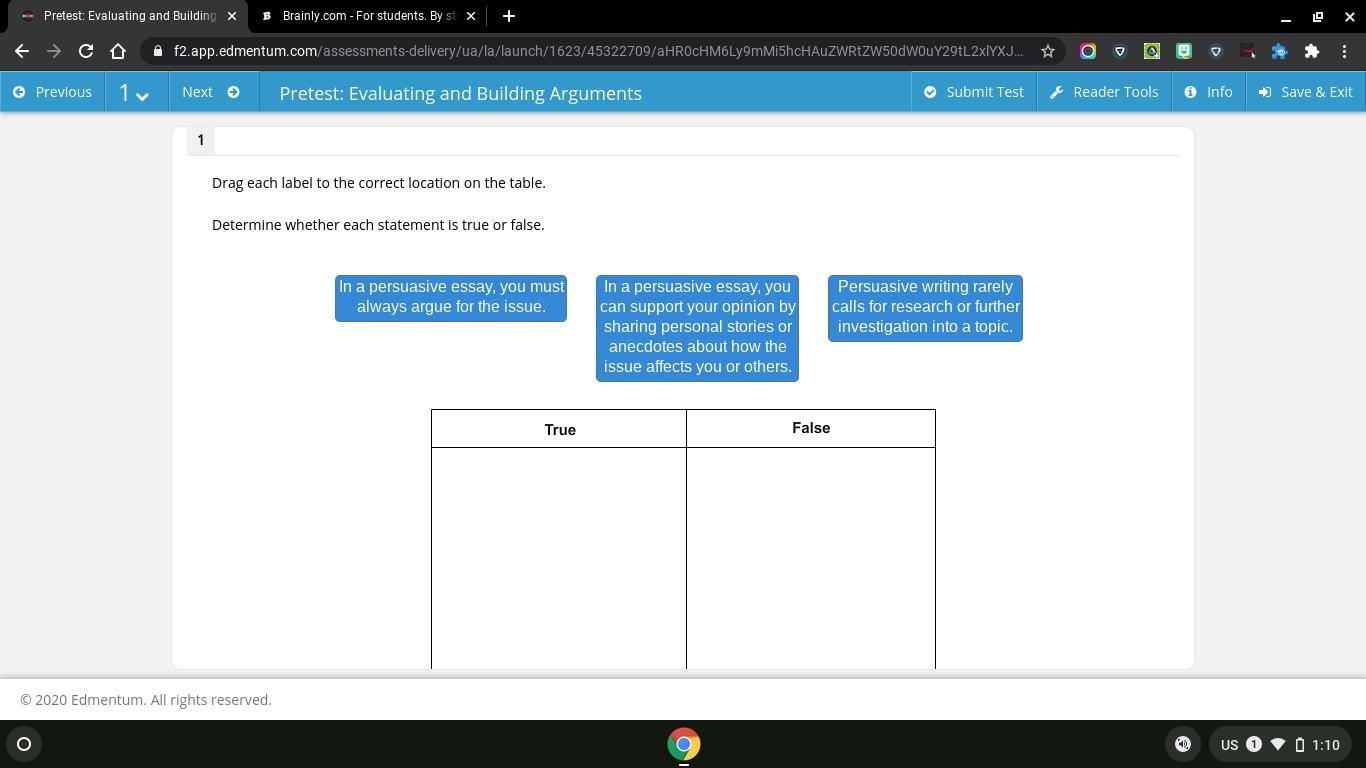Click the False column header
Viewport: 1366px width, 768px height.
tap(811, 428)
